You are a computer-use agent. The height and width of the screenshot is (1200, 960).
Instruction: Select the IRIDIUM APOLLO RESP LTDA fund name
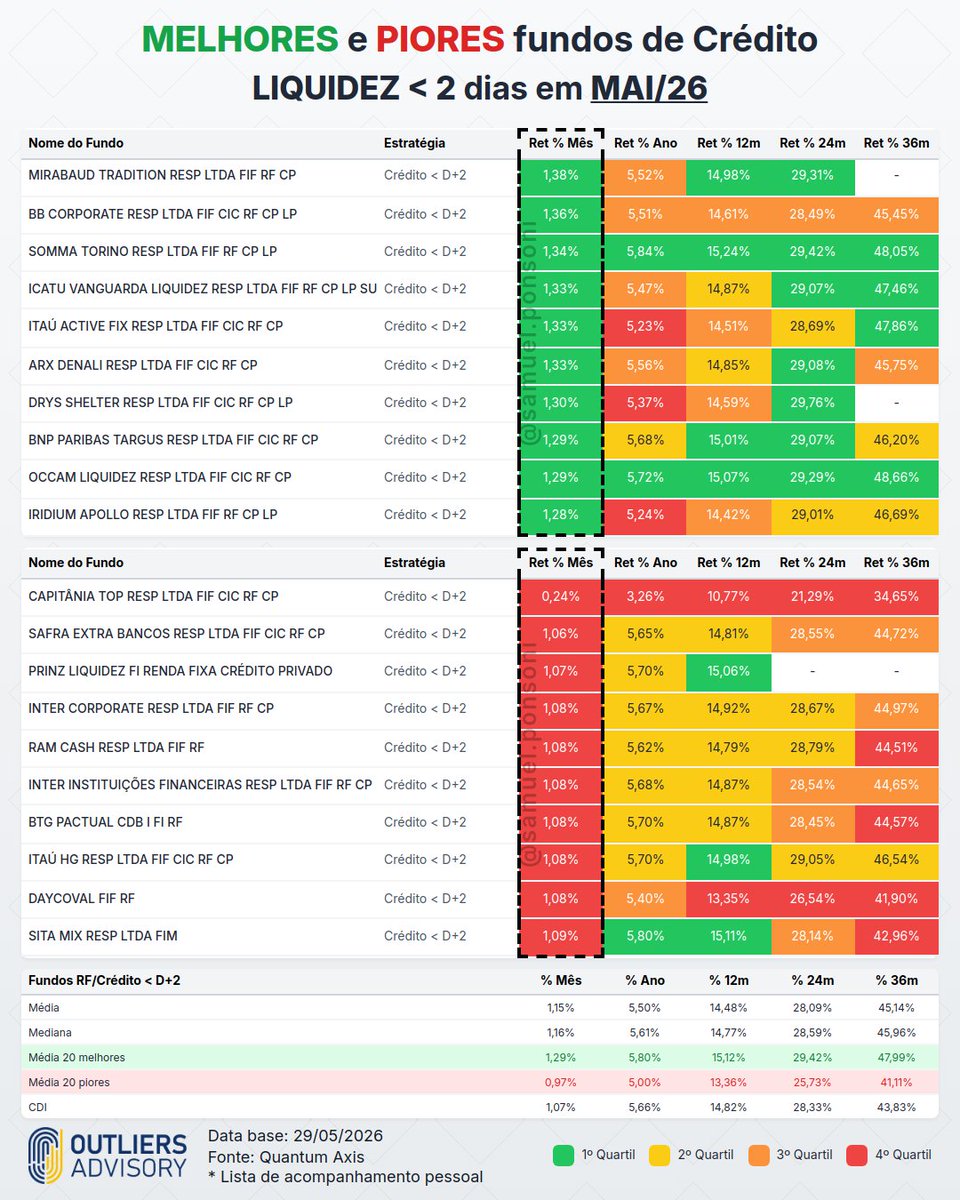click(x=152, y=514)
